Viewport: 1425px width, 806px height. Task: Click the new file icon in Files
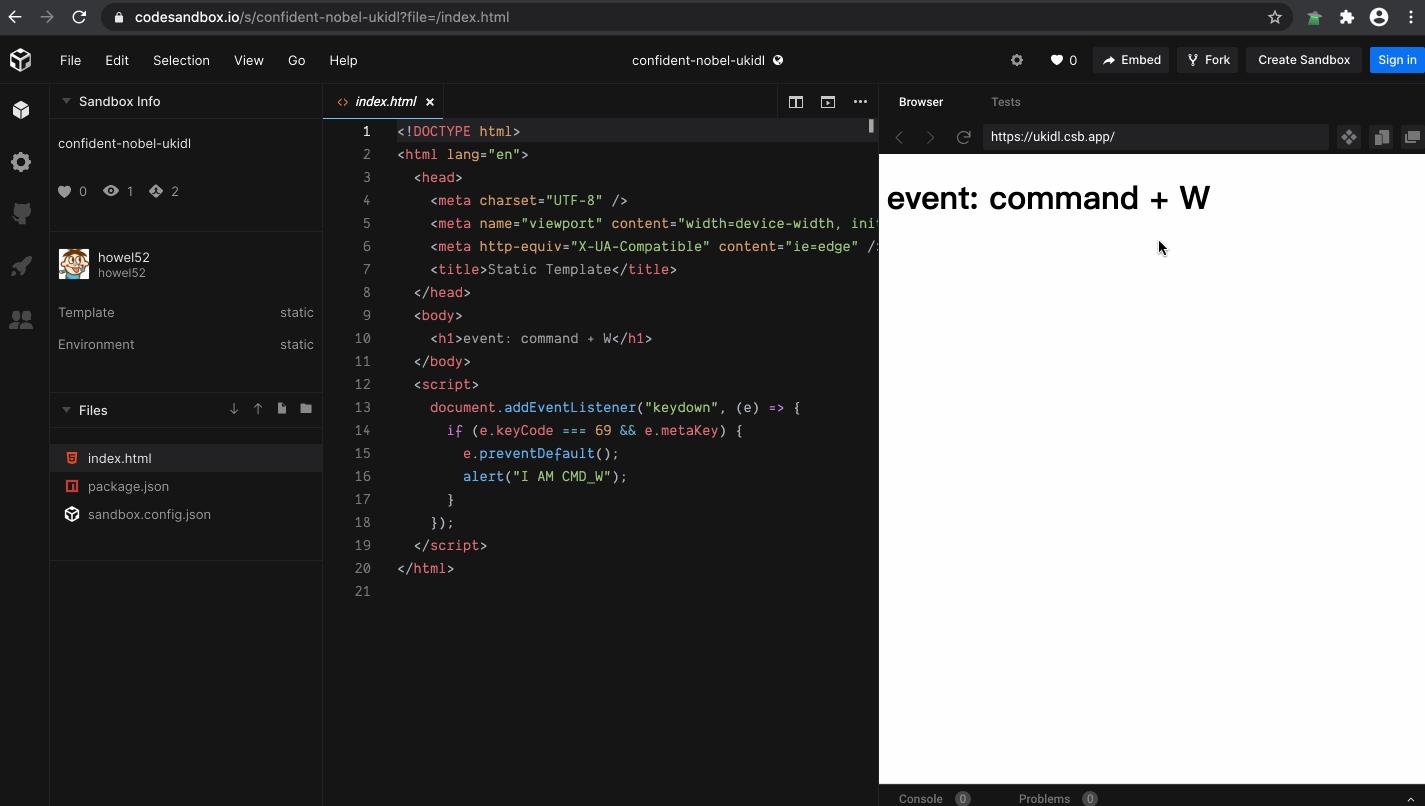282,409
